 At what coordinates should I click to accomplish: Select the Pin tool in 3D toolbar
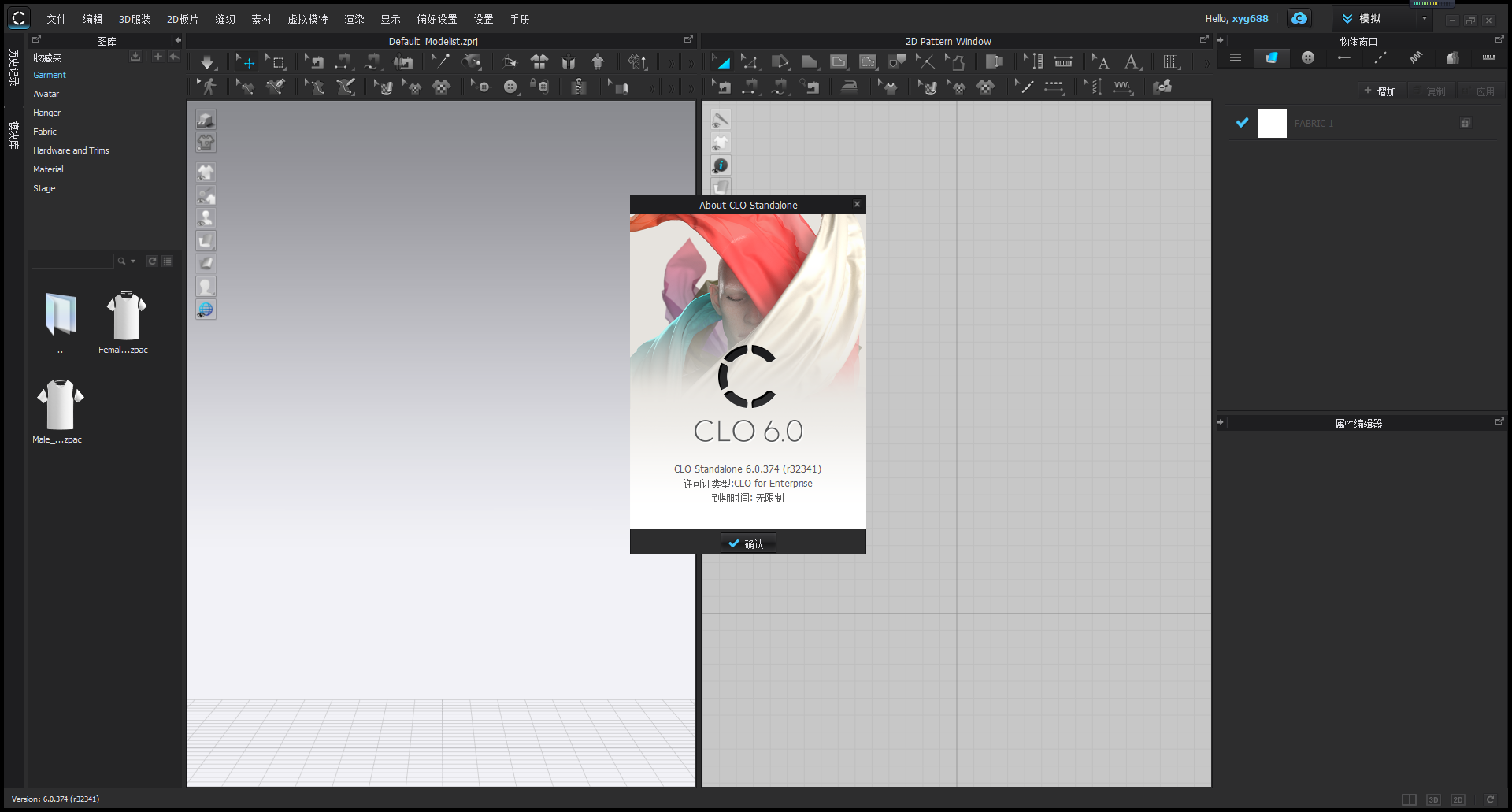point(440,61)
